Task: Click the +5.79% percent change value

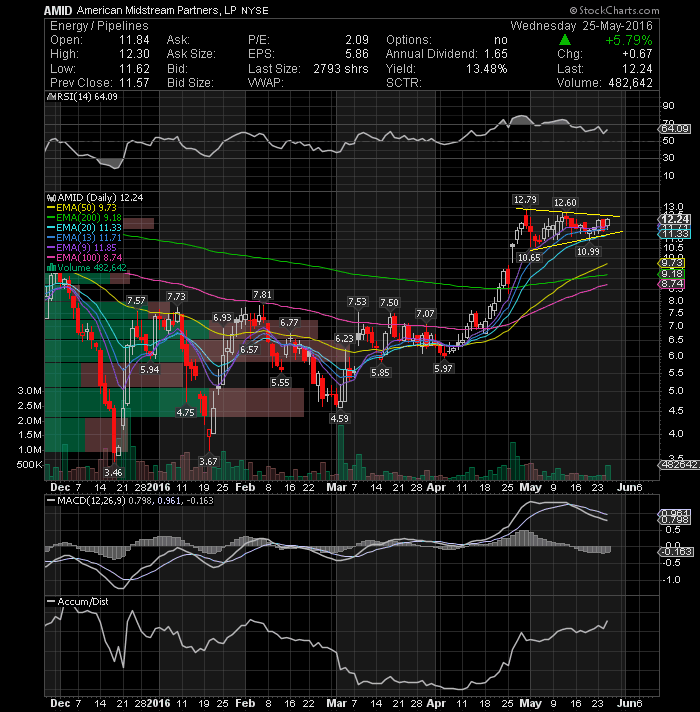Action: click(629, 40)
